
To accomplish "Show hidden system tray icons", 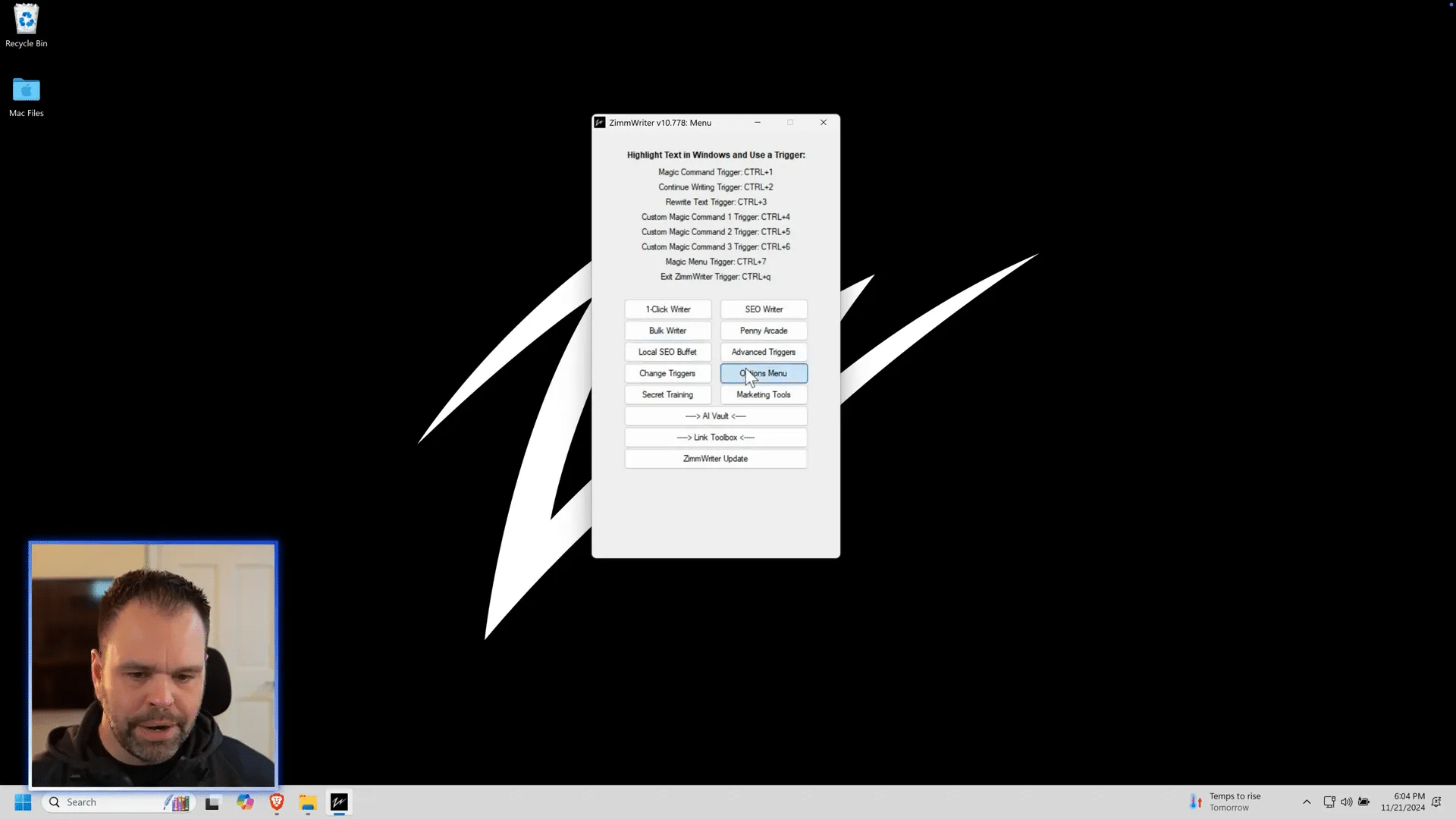I will [1307, 802].
